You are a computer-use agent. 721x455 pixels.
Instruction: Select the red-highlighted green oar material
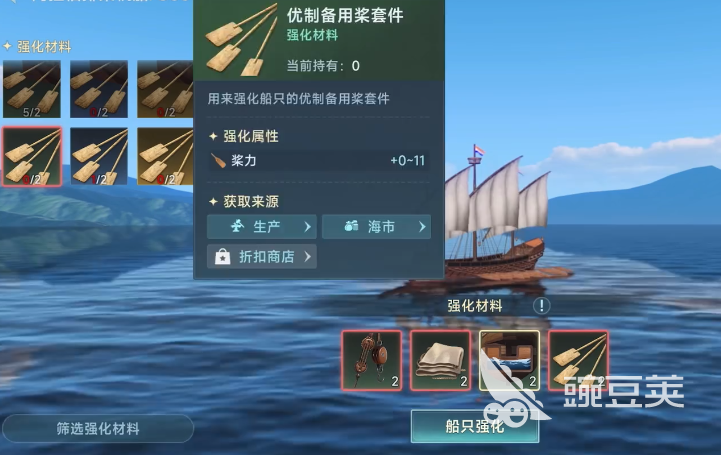[32, 157]
